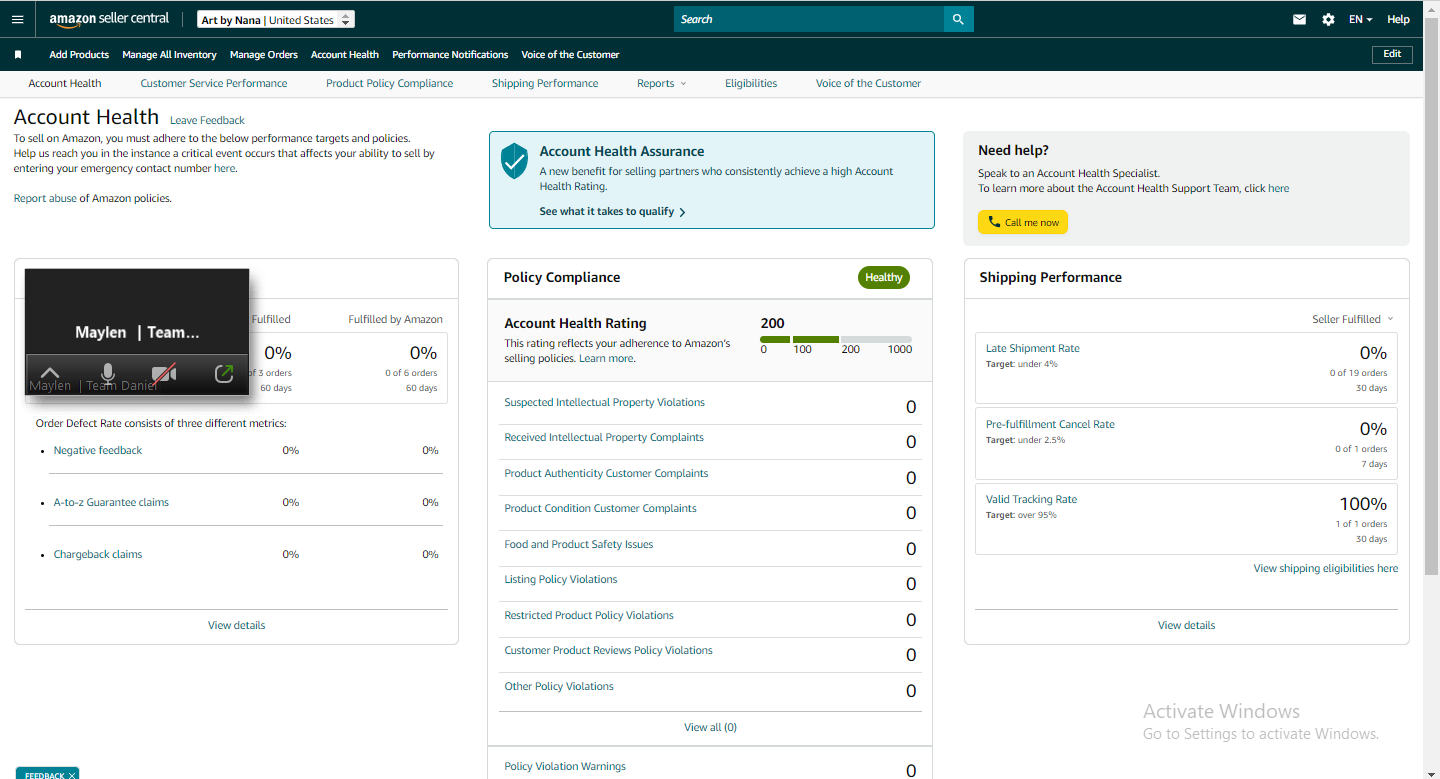The image size is (1440, 779).
Task: Select the Account Health tab
Action: click(65, 83)
